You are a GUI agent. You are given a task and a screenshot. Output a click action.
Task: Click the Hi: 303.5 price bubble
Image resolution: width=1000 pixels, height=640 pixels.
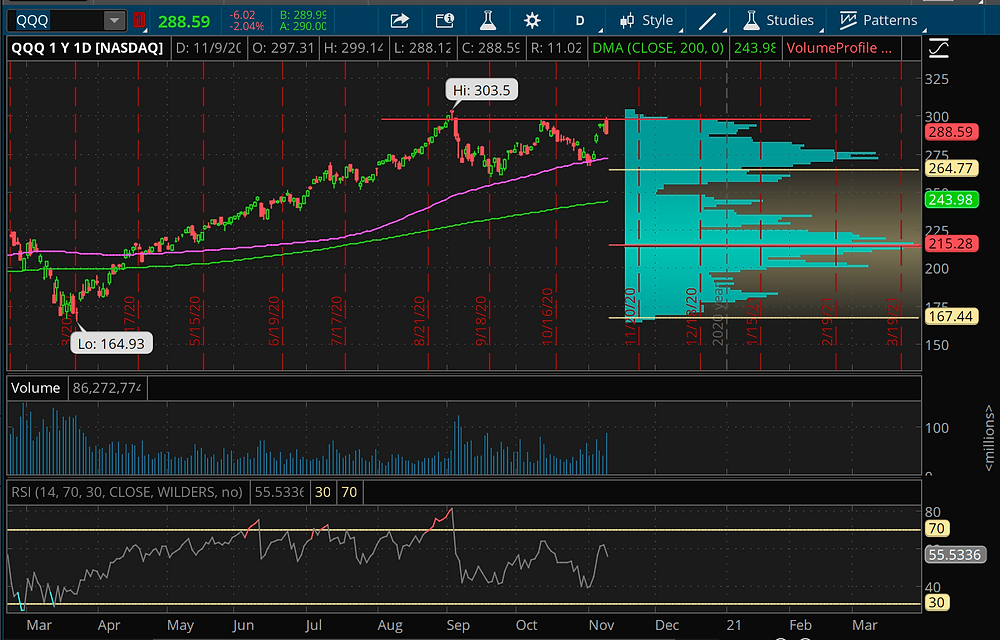coord(482,90)
